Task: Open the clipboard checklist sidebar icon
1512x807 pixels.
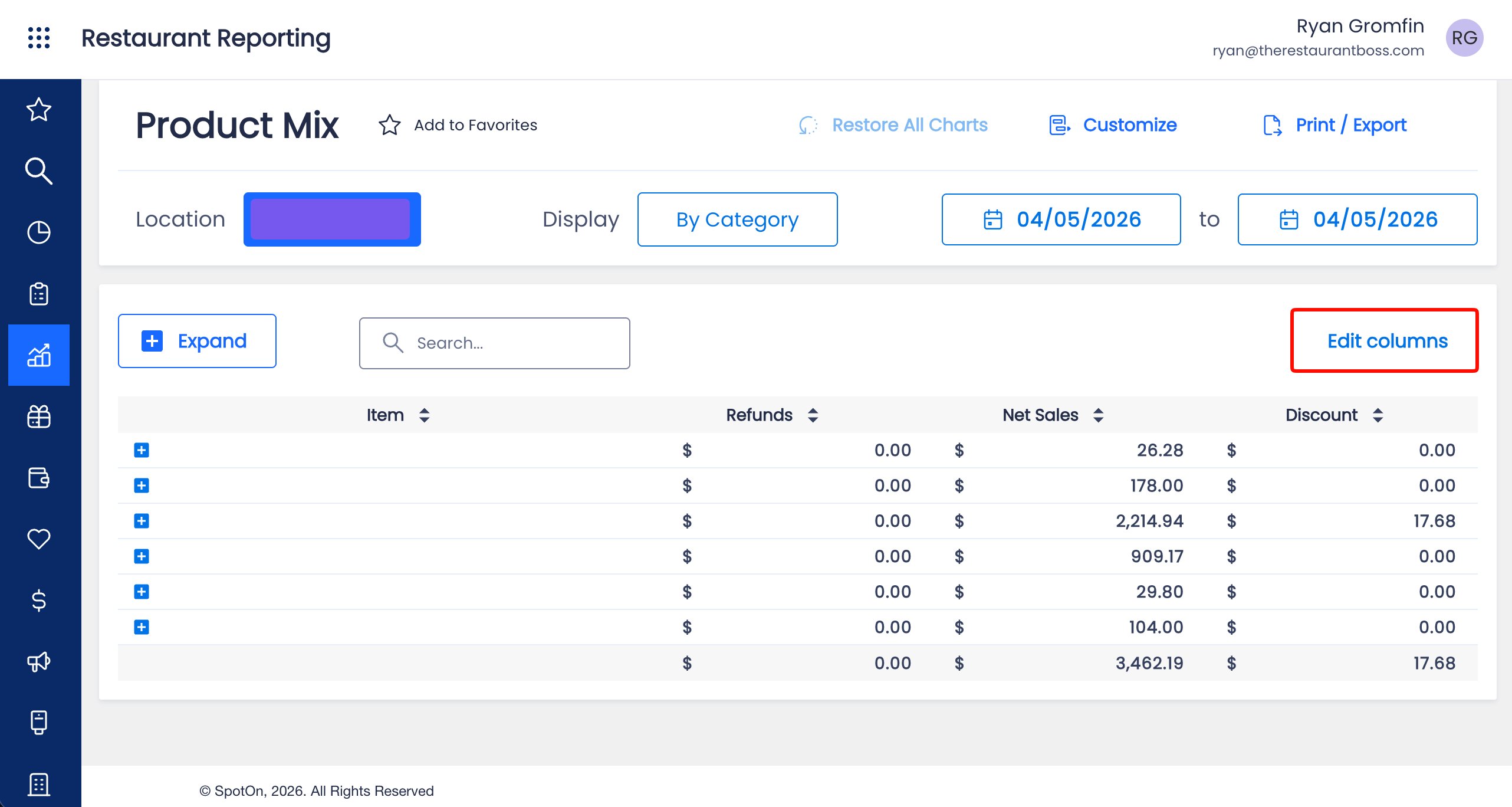Action: pos(39,294)
